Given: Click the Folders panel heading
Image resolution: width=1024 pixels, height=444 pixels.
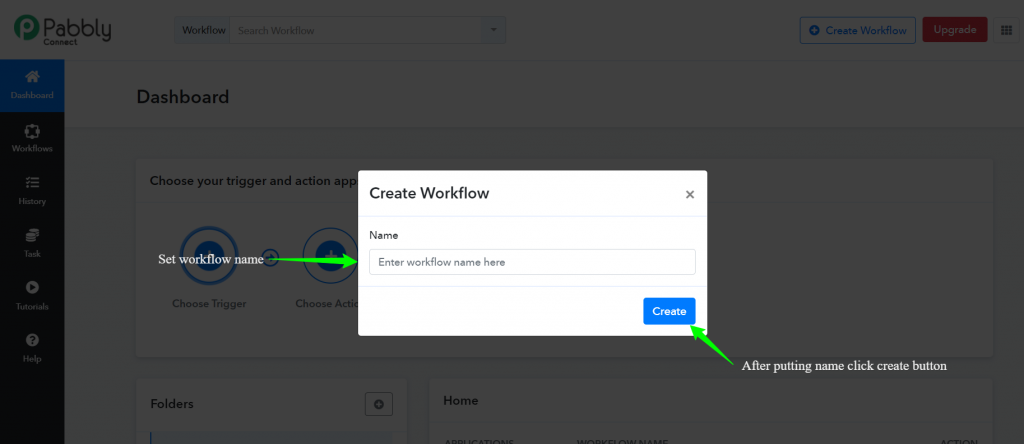Looking at the screenshot, I should [x=172, y=404].
